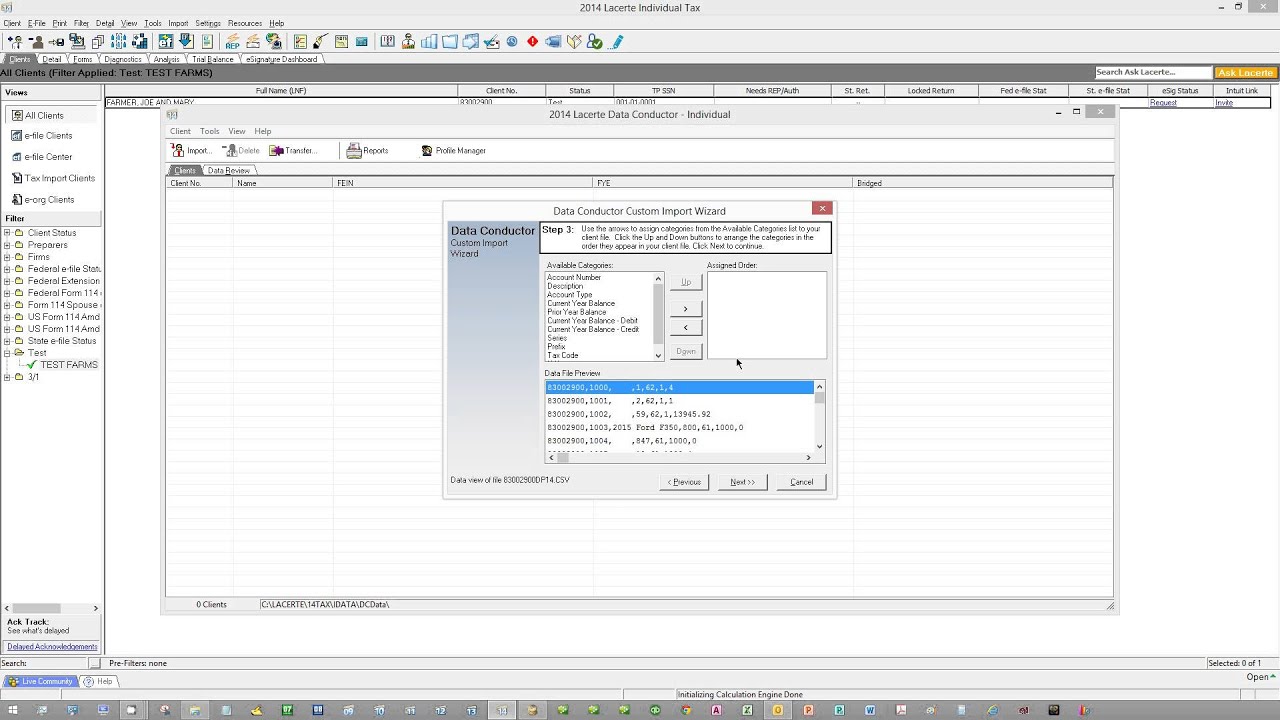Click the e-file 'ef' toolbar icon

[x=165, y=42]
